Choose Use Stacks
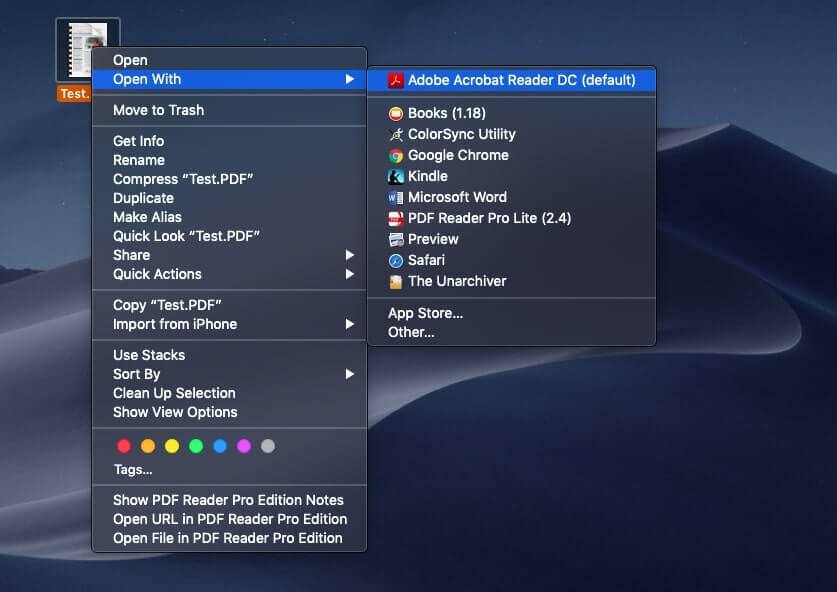Screen dimensions: 837x592 tap(230, 355)
